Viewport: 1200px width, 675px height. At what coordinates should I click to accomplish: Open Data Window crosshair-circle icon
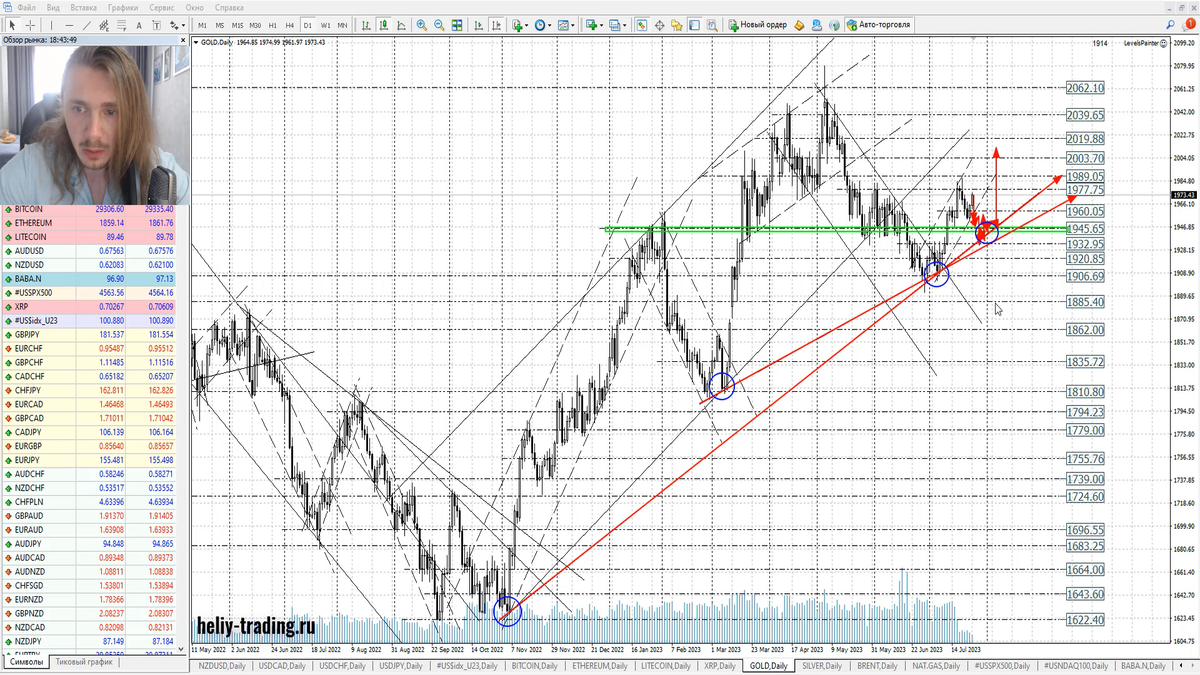point(659,24)
